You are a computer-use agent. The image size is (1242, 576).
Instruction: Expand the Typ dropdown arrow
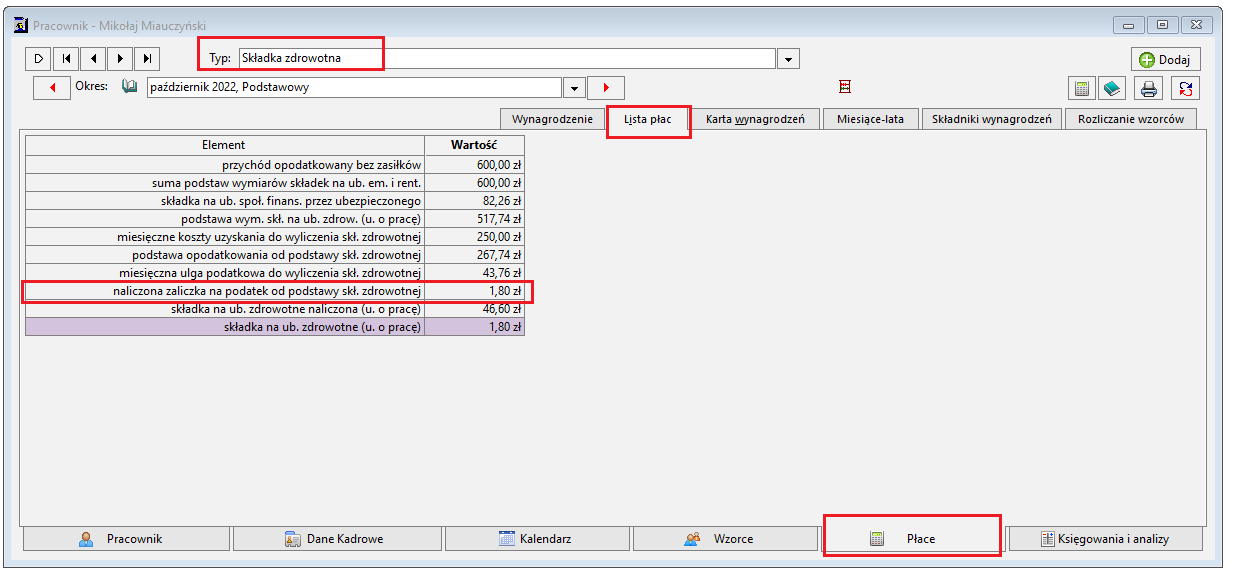click(x=789, y=59)
